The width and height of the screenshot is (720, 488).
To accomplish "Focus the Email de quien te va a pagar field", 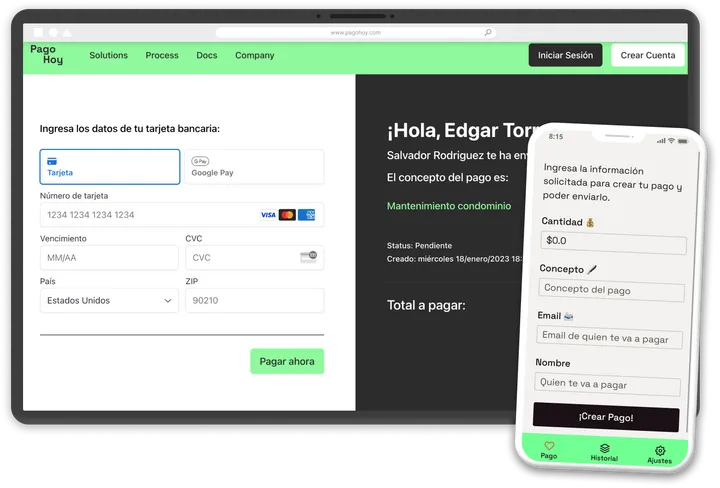I will coord(609,338).
